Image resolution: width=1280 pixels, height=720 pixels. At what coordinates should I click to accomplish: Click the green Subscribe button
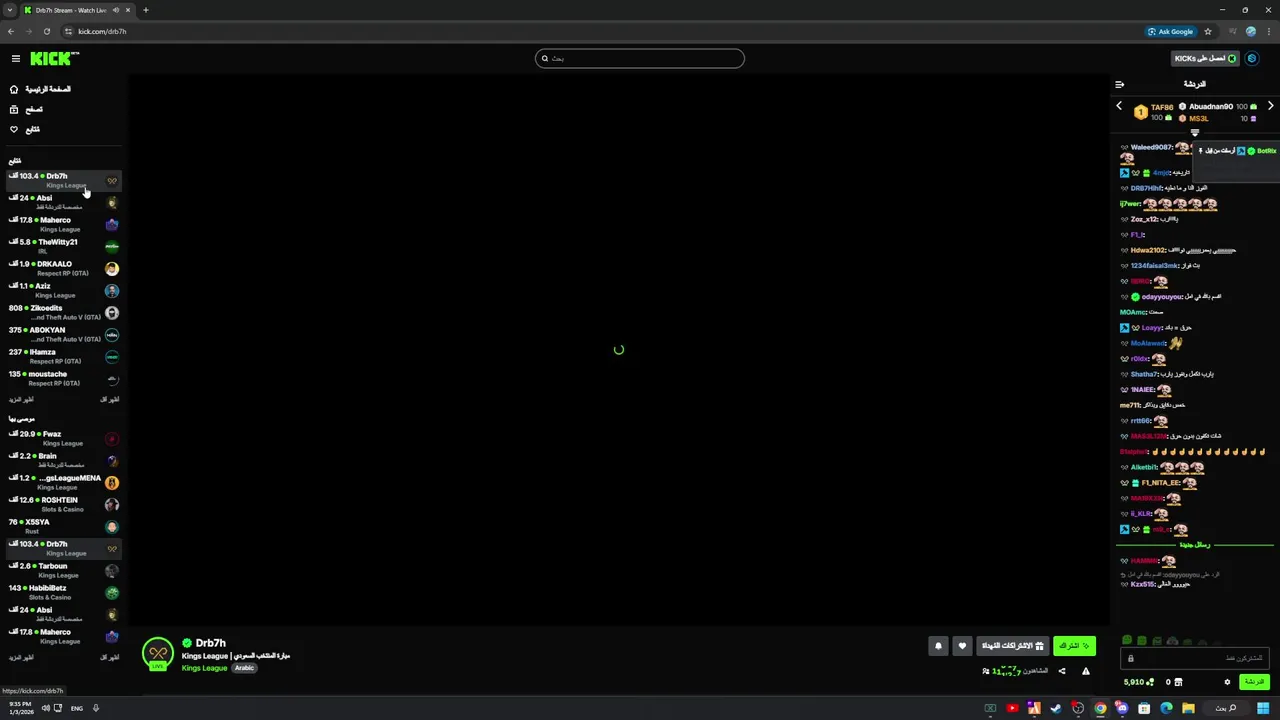[x=1074, y=646]
